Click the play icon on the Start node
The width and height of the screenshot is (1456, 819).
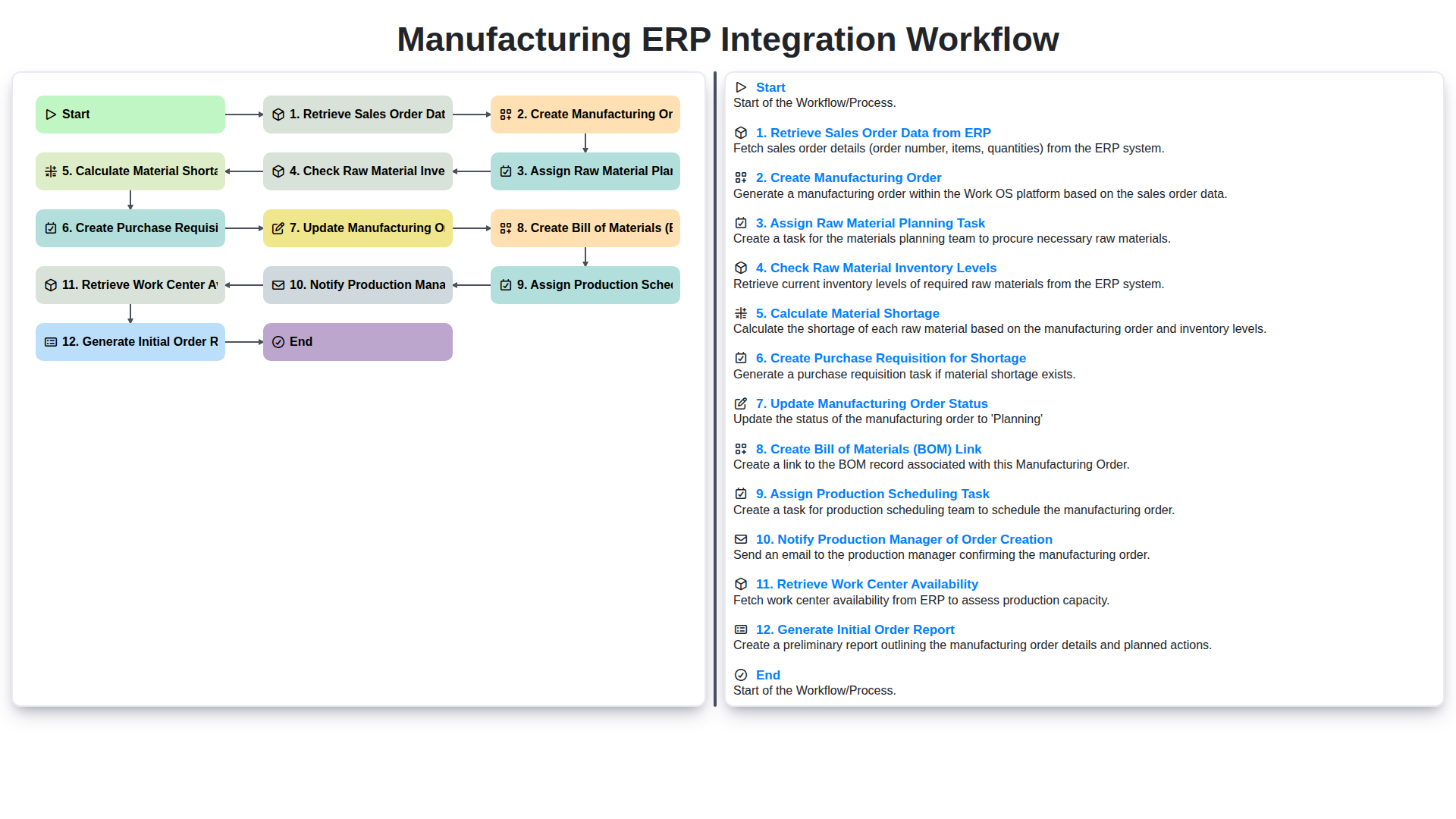point(52,114)
